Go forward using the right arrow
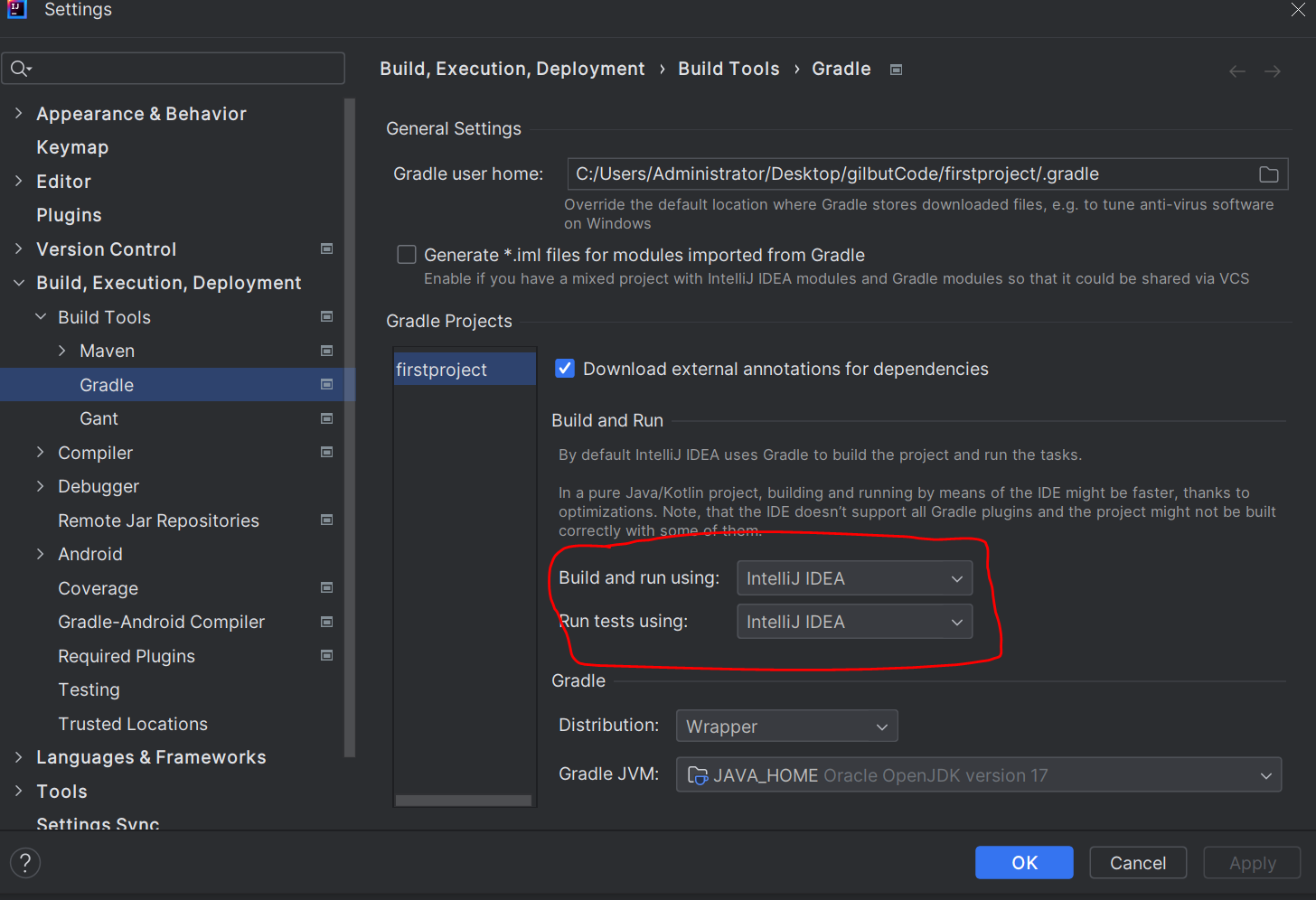The width and height of the screenshot is (1316, 900). tap(1273, 71)
